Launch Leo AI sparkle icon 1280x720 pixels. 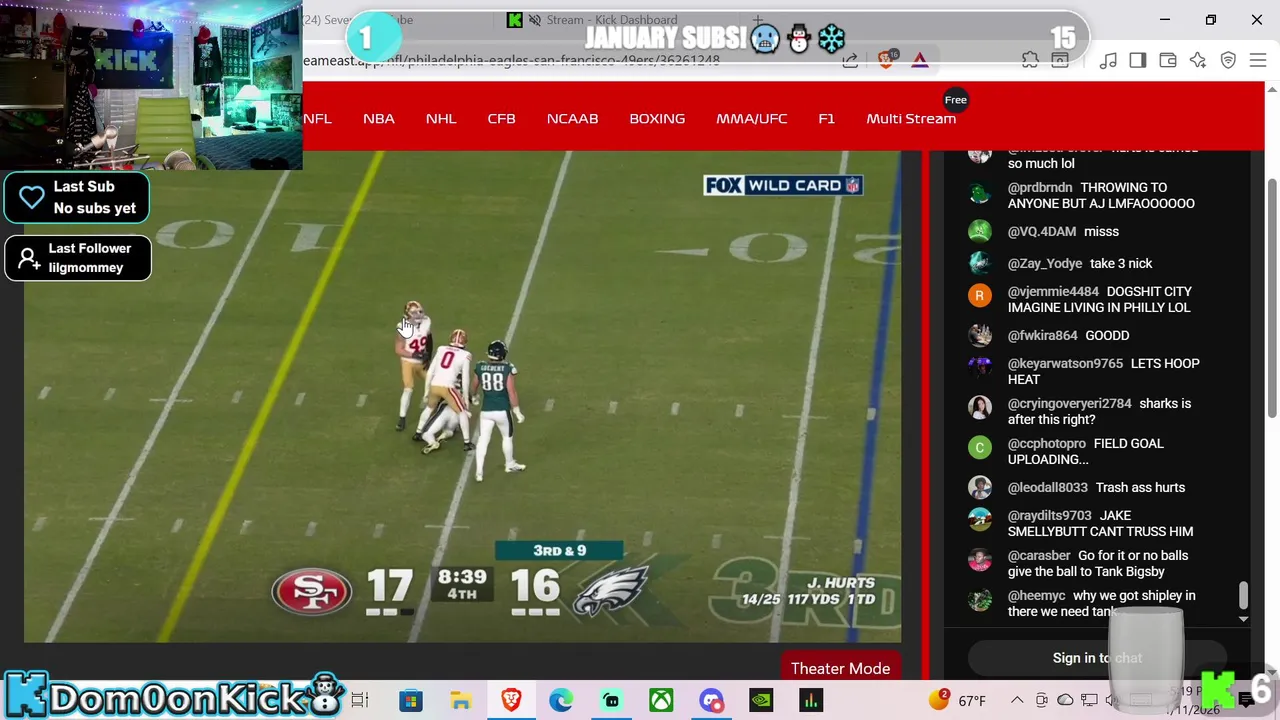coord(1198,61)
